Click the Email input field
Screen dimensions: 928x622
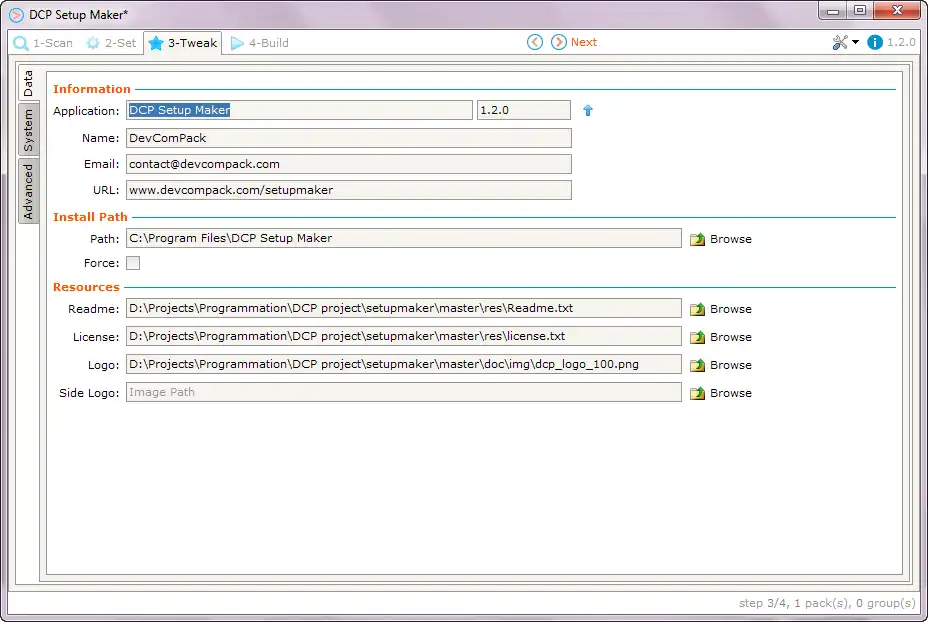point(349,164)
